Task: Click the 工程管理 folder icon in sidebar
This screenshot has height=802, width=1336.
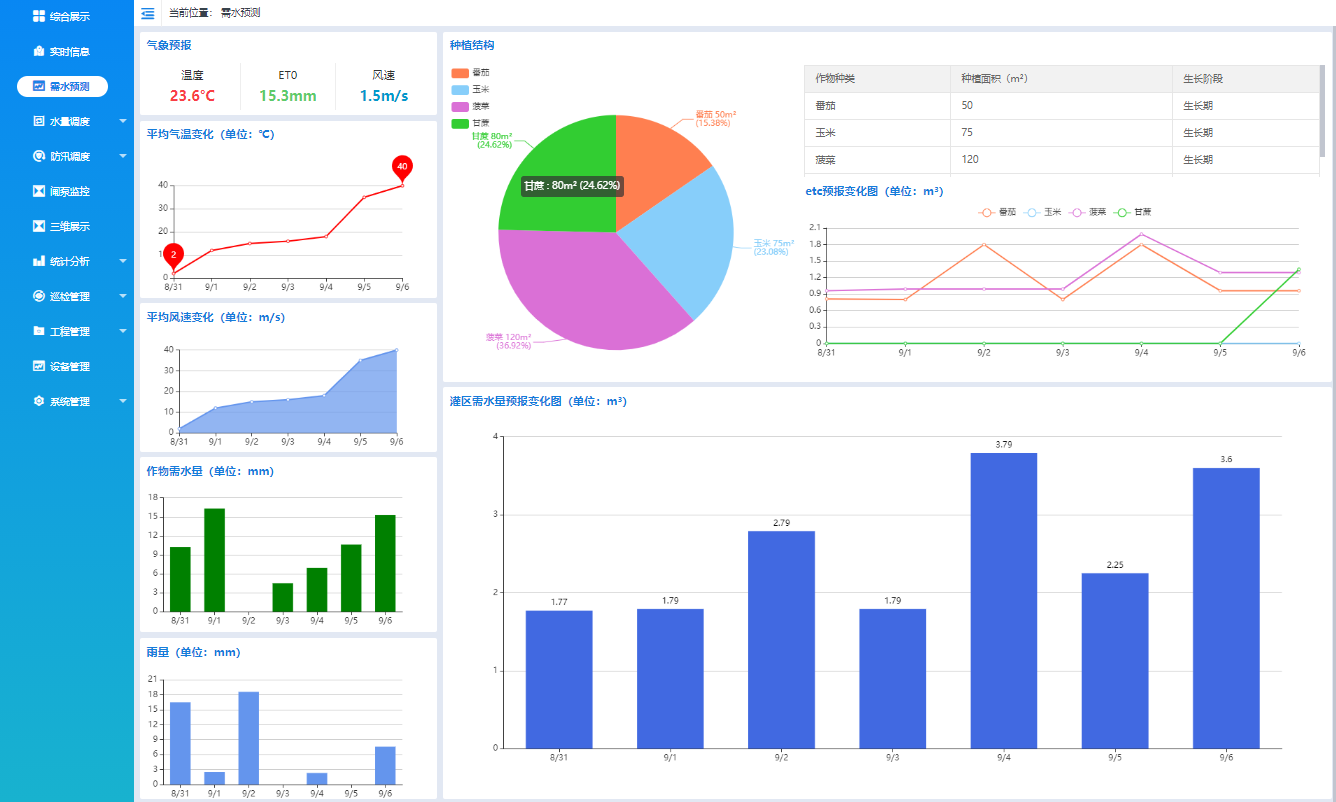Action: (39, 331)
